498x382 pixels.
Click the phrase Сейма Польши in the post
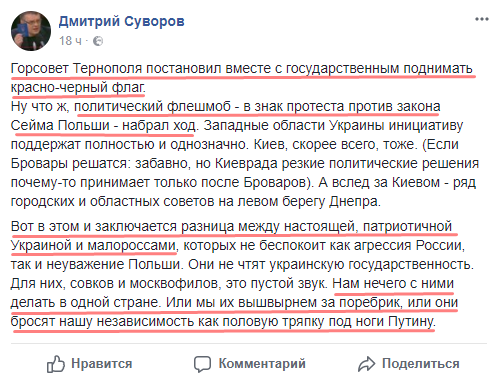pos(60,126)
